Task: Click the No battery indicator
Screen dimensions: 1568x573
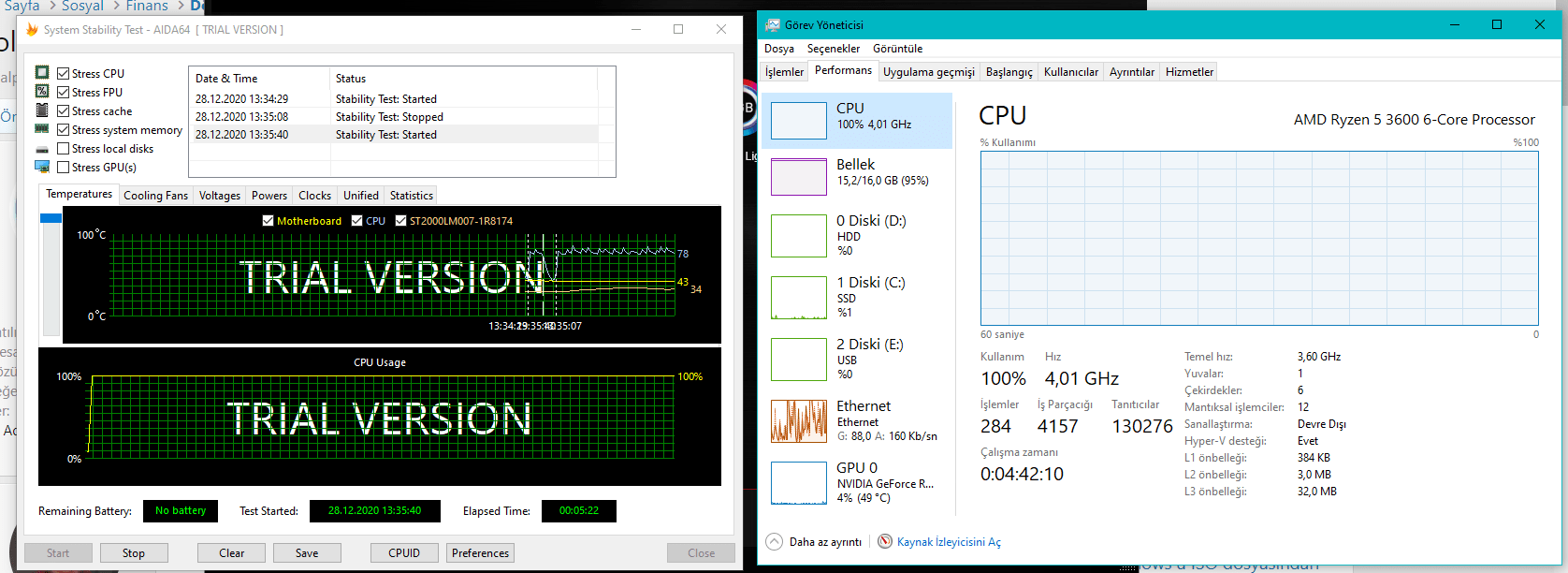Action: tap(181, 511)
